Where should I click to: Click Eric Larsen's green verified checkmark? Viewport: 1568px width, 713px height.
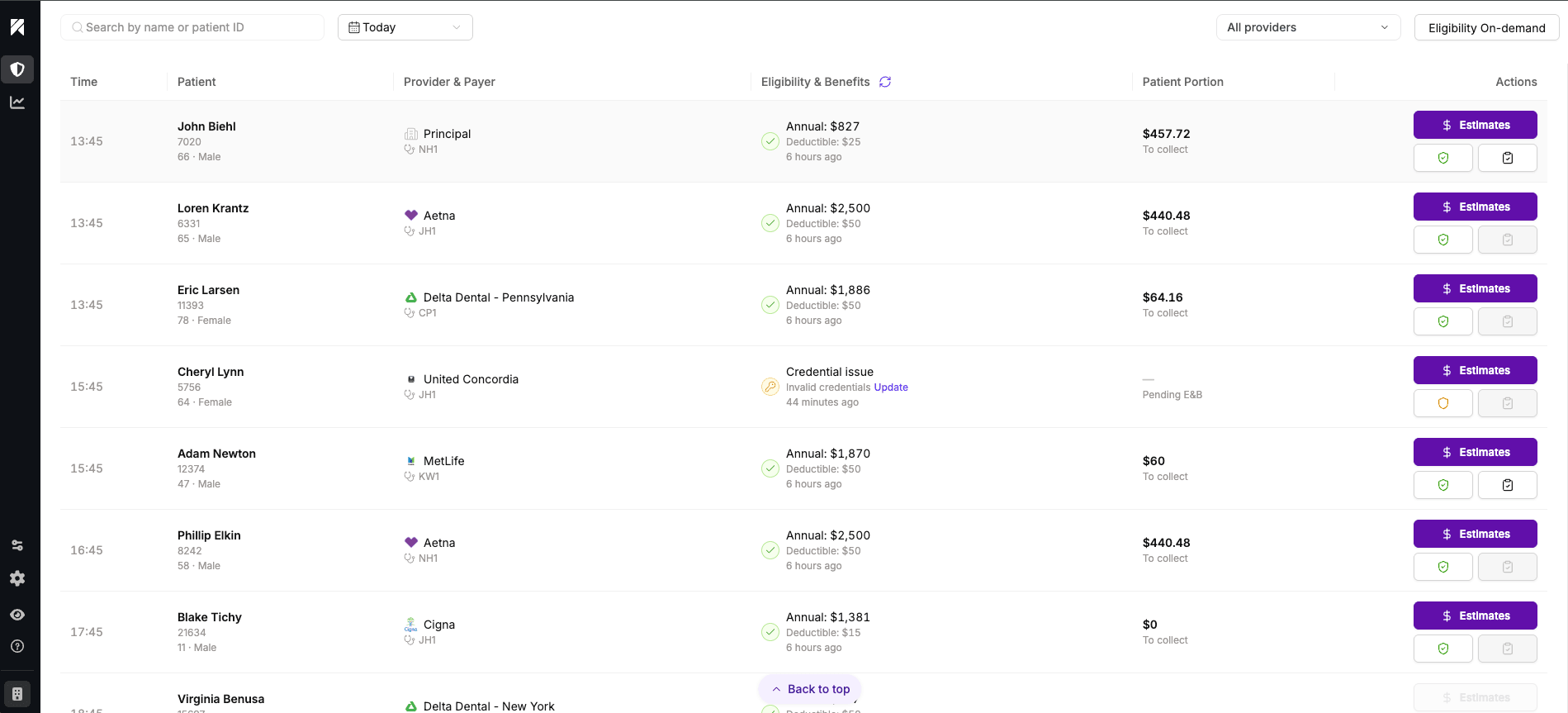pos(770,305)
